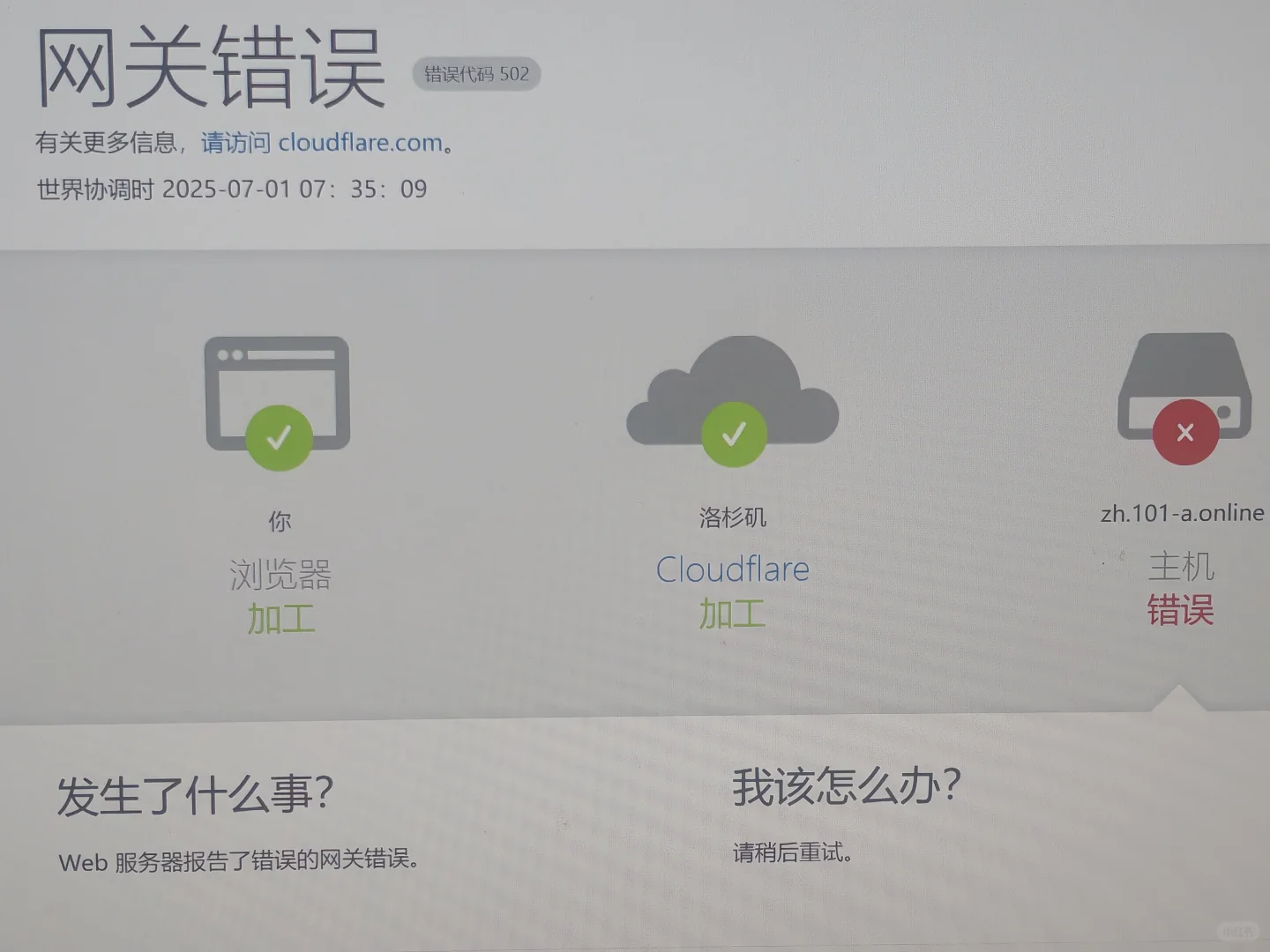The width and height of the screenshot is (1270, 952).
Task: Click the red X error badge
Action: pos(1185,432)
